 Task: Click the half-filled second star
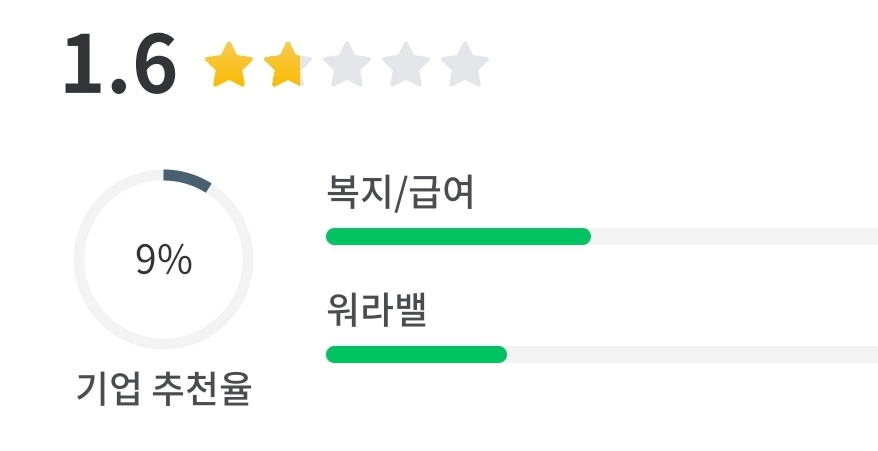click(x=285, y=66)
